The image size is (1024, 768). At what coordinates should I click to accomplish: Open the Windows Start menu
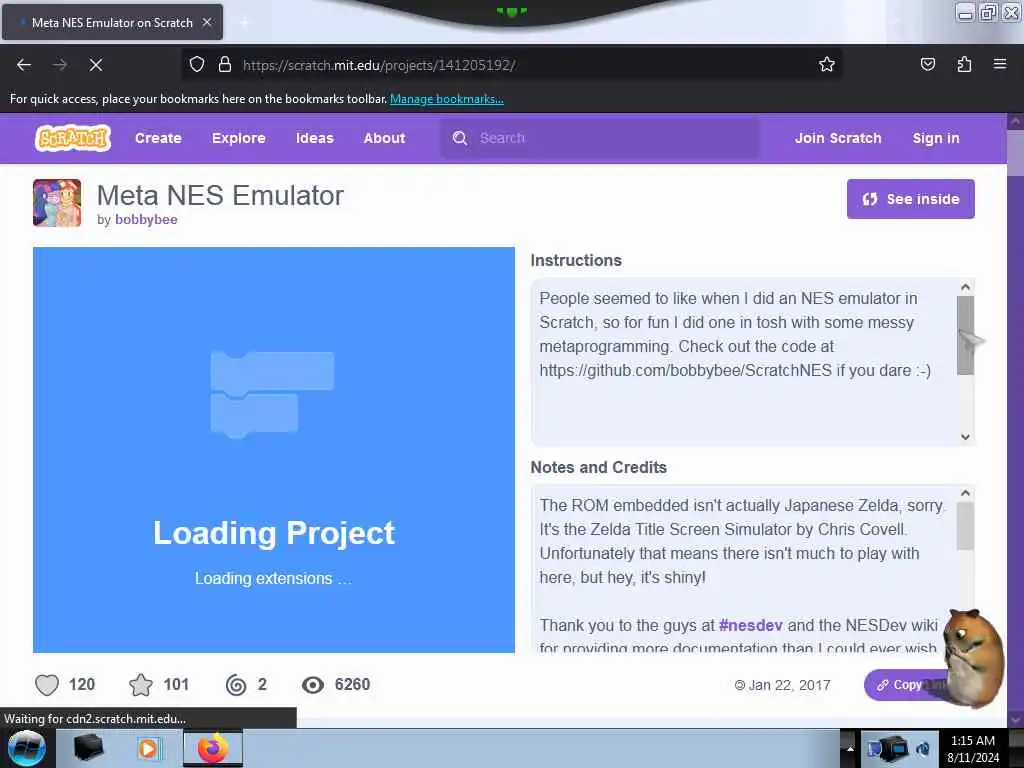pyautogui.click(x=26, y=748)
